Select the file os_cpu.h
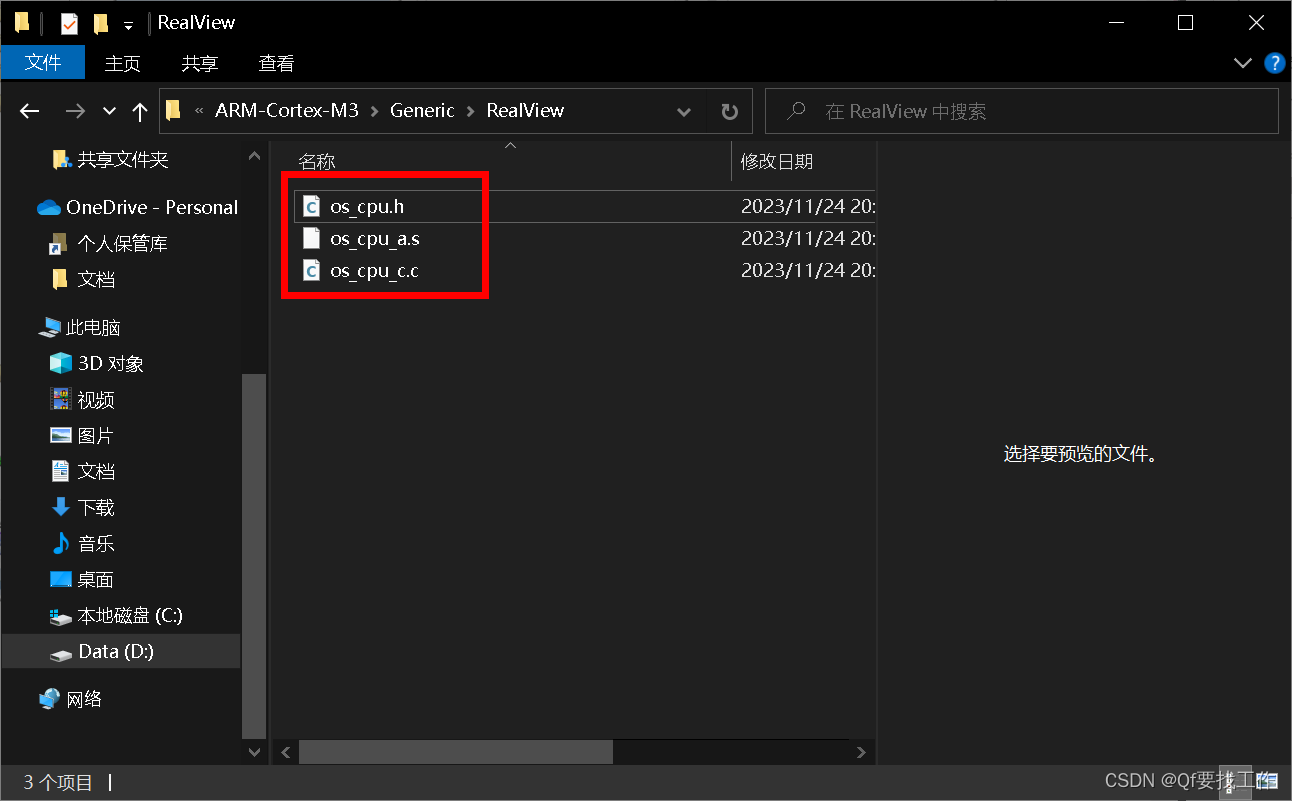 tap(367, 207)
